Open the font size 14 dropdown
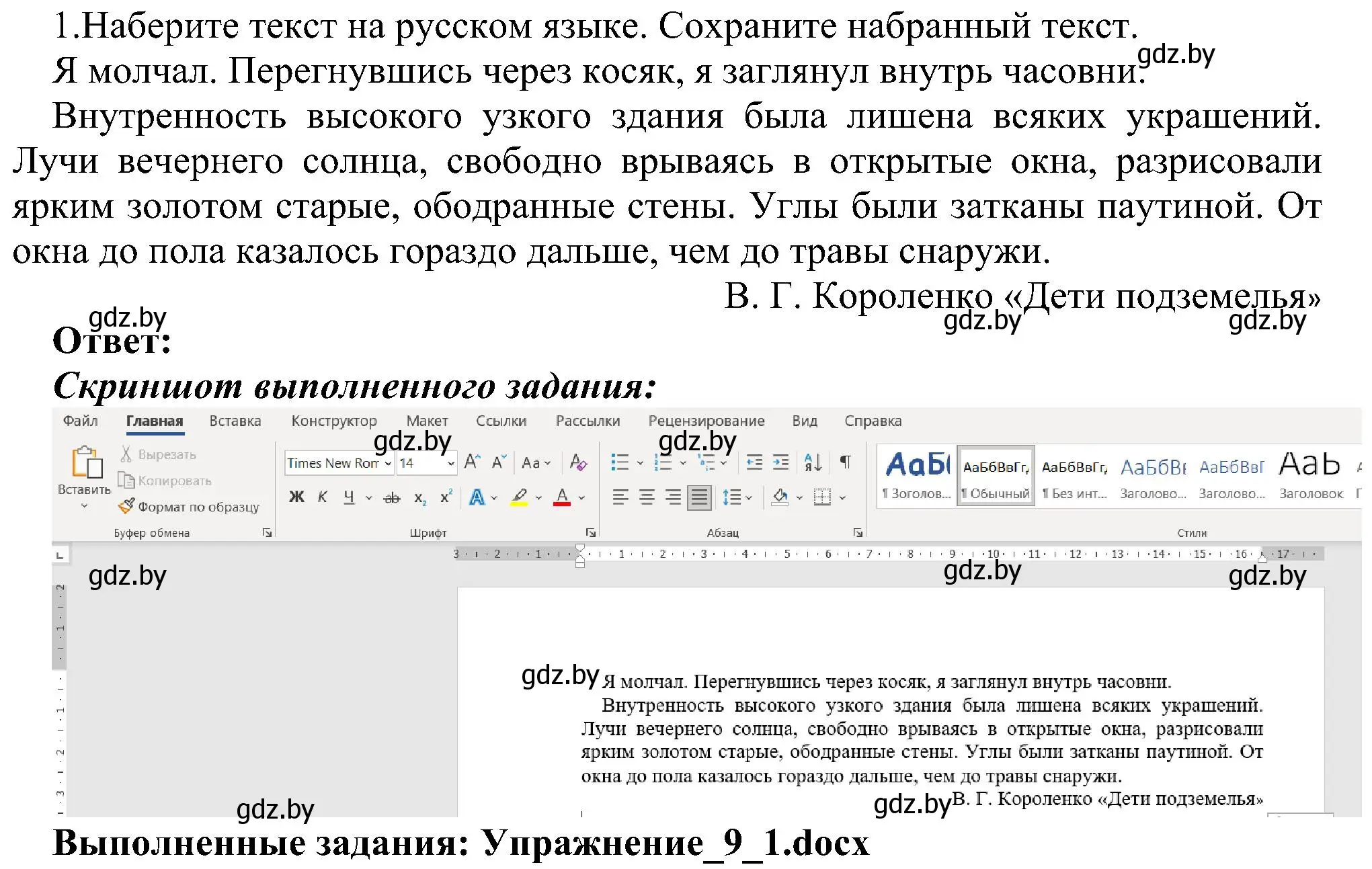 (451, 463)
